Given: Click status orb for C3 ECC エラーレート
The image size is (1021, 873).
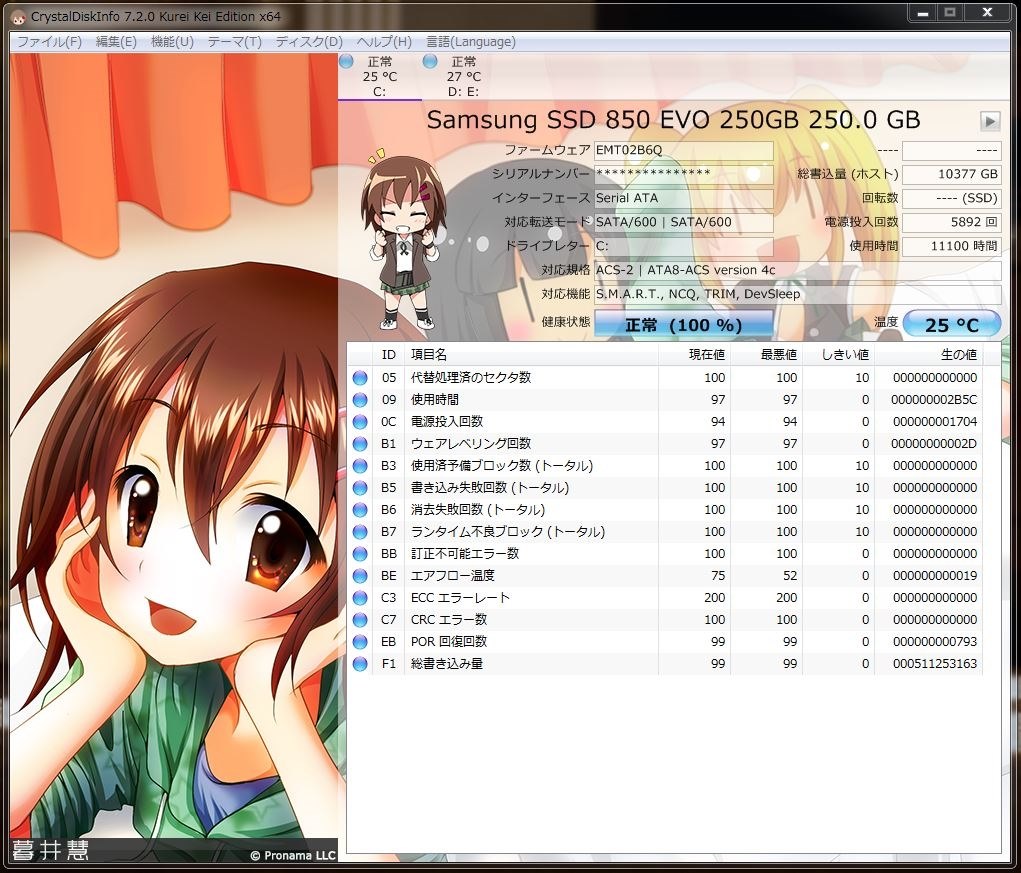Looking at the screenshot, I should click(360, 598).
